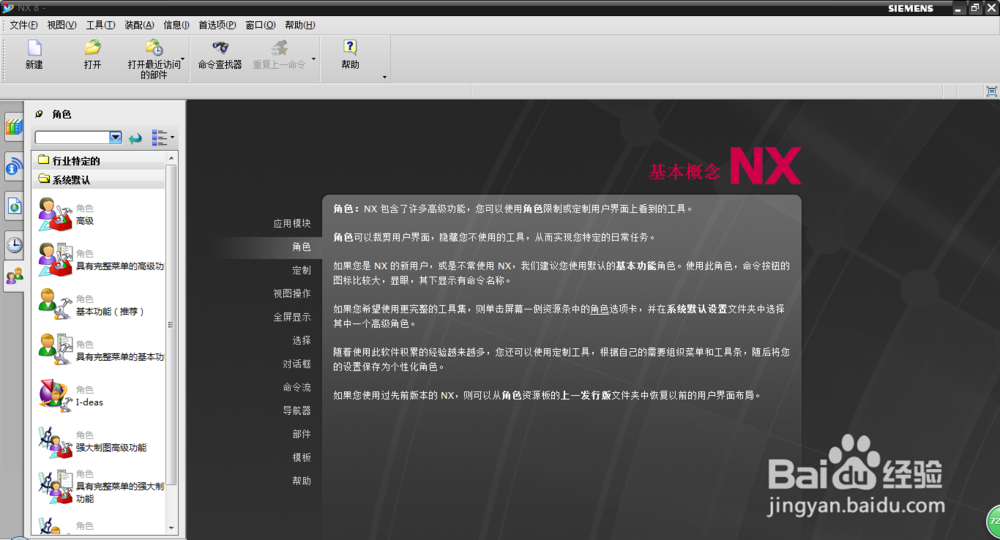The image size is (1000, 540).
Task: Click the green back arrow in Roles panel
Action: point(135,138)
